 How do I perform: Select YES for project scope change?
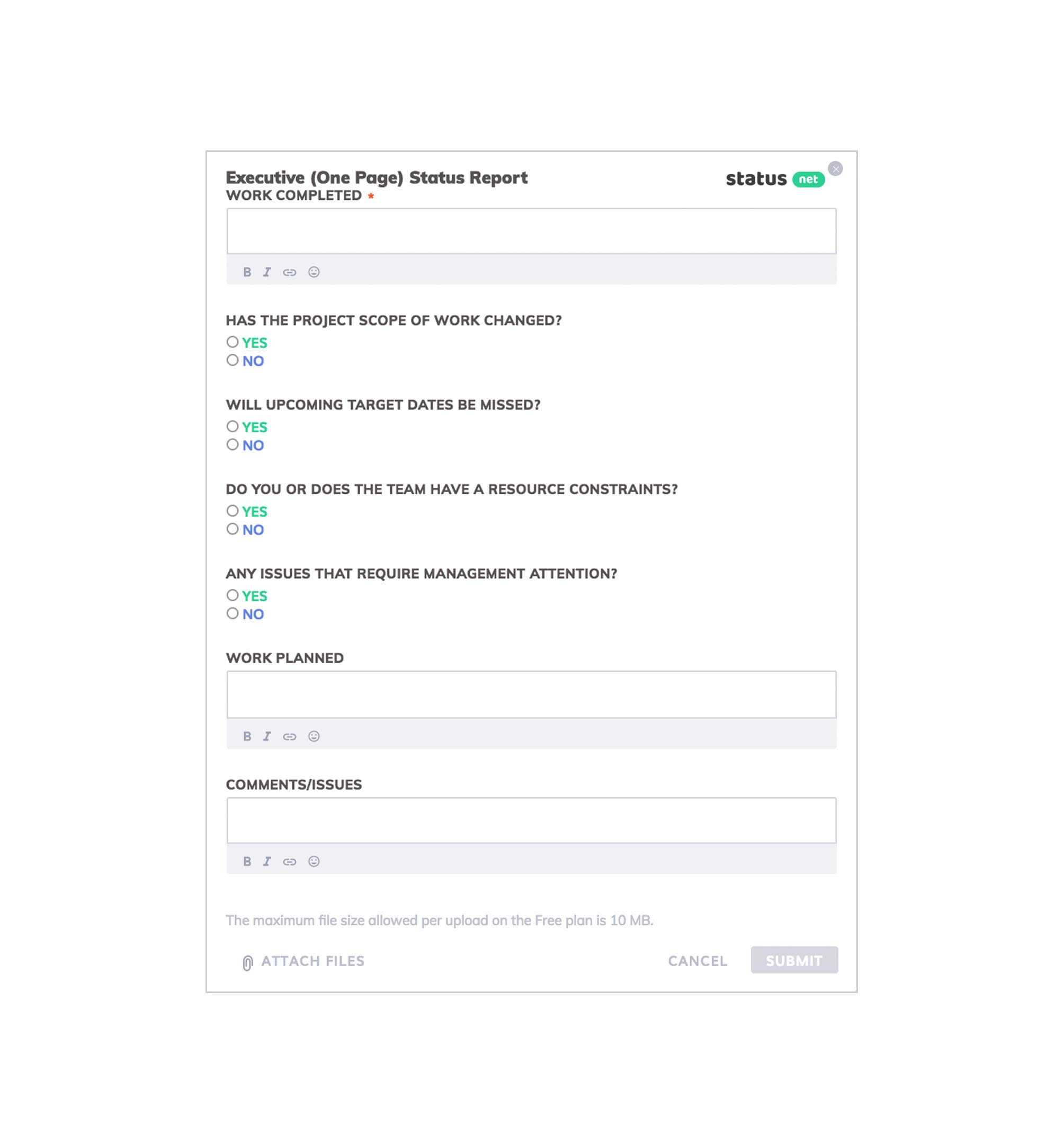[232, 342]
